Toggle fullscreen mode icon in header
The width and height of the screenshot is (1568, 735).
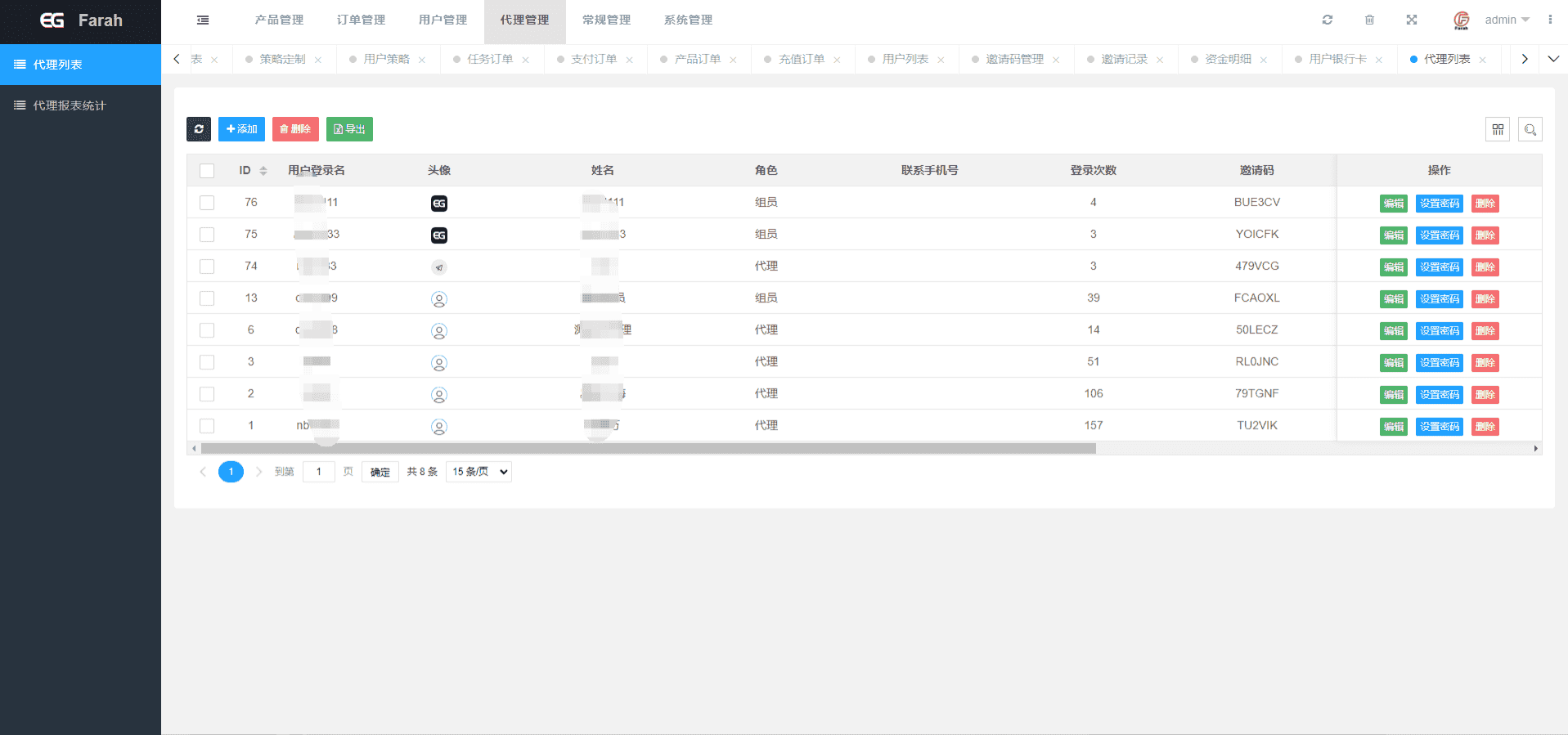(x=1412, y=20)
